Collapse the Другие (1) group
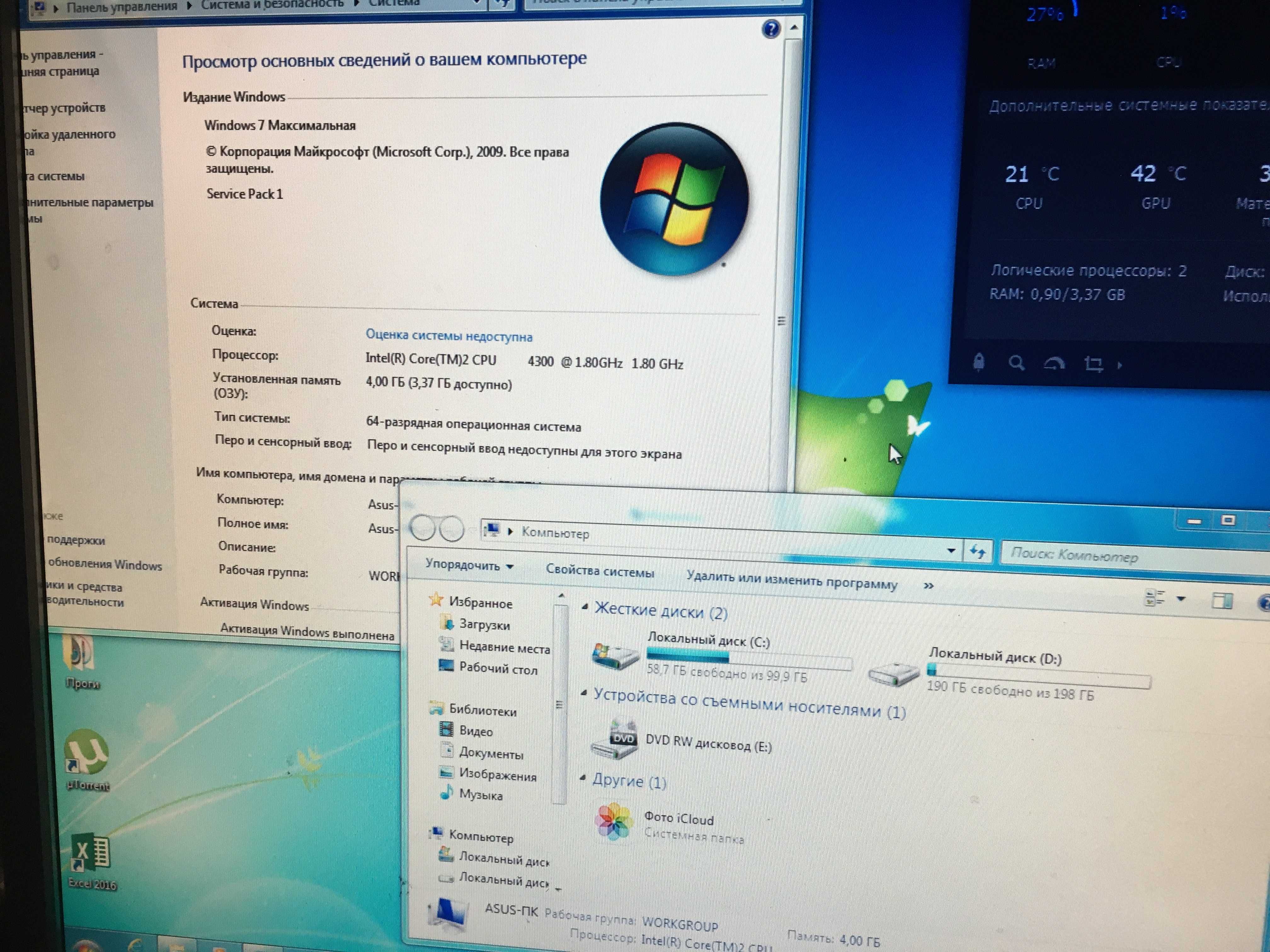Screen dimensions: 1270x952 [582, 778]
